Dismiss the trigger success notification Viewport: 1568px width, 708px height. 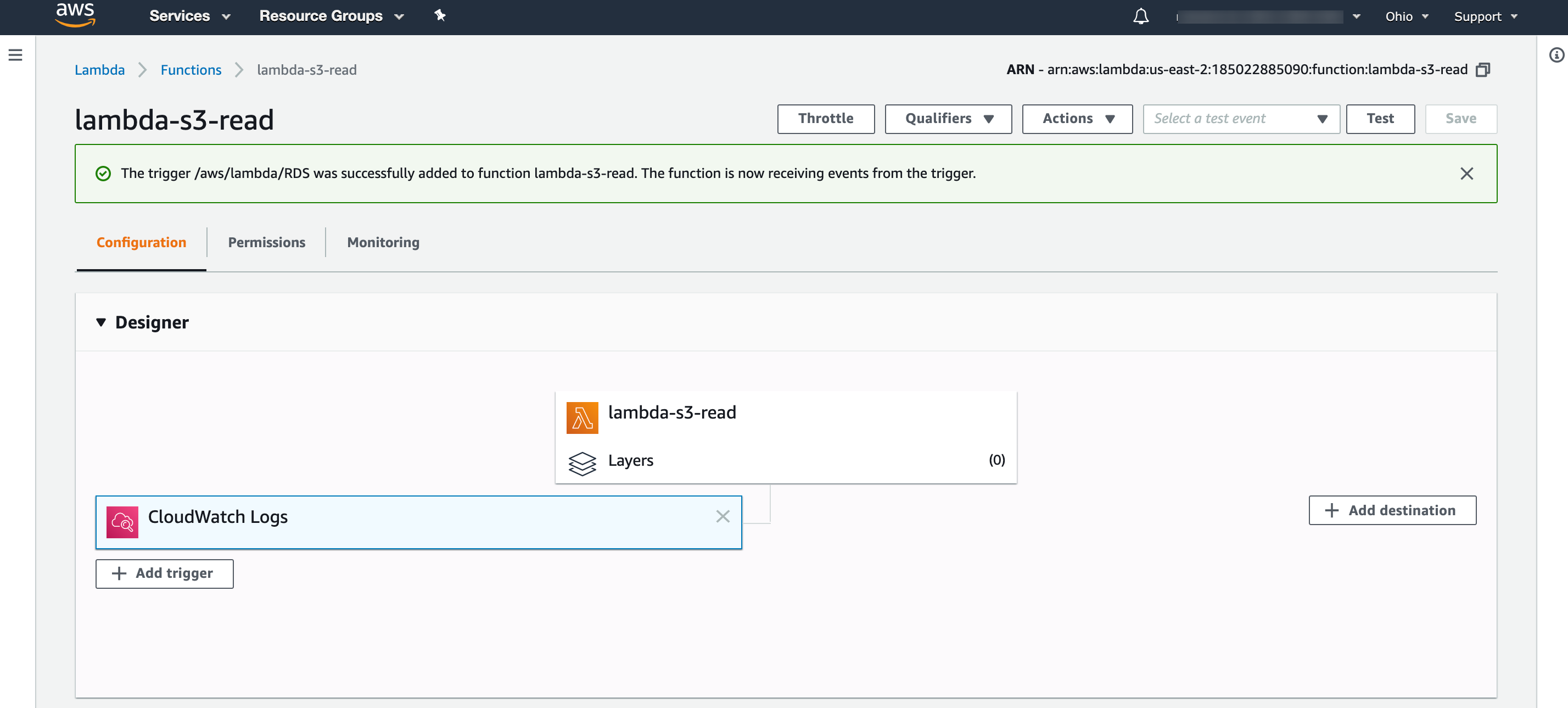point(1467,174)
